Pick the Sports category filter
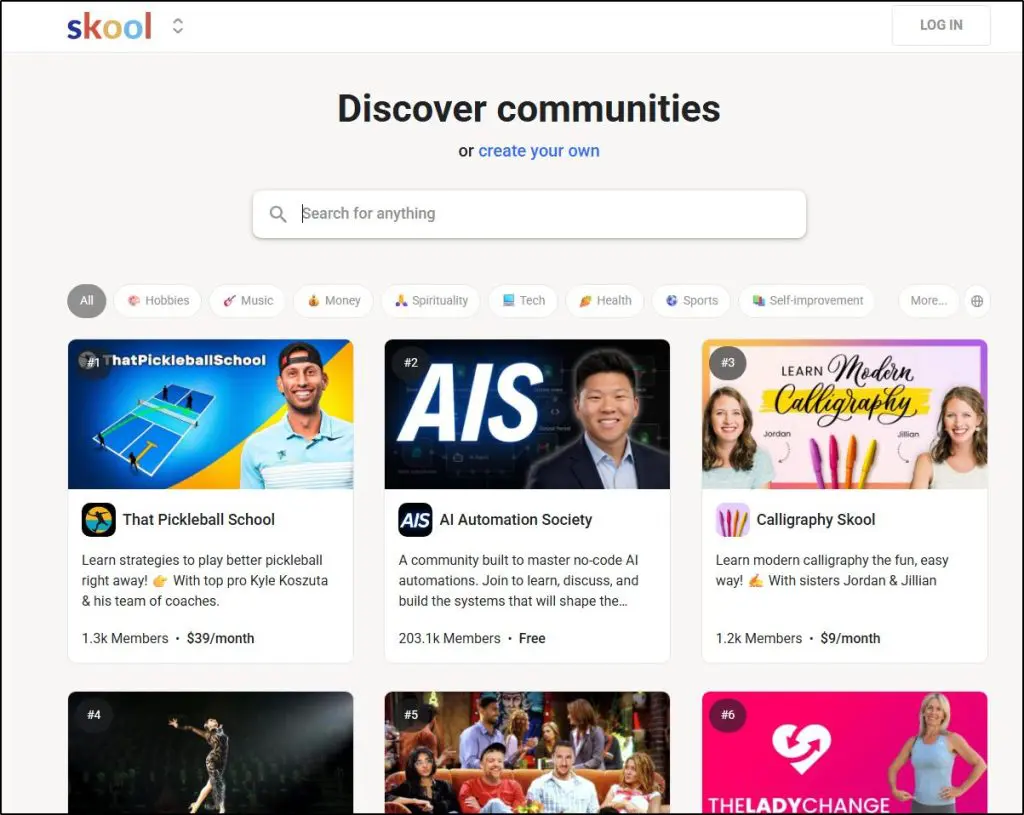 click(691, 301)
